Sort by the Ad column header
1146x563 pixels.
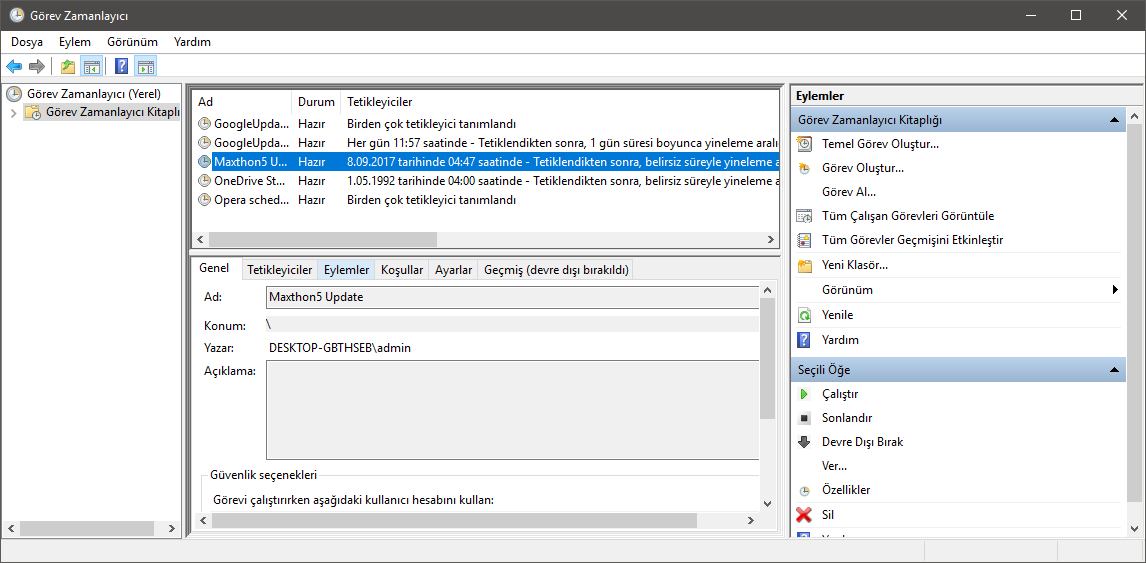point(243,102)
